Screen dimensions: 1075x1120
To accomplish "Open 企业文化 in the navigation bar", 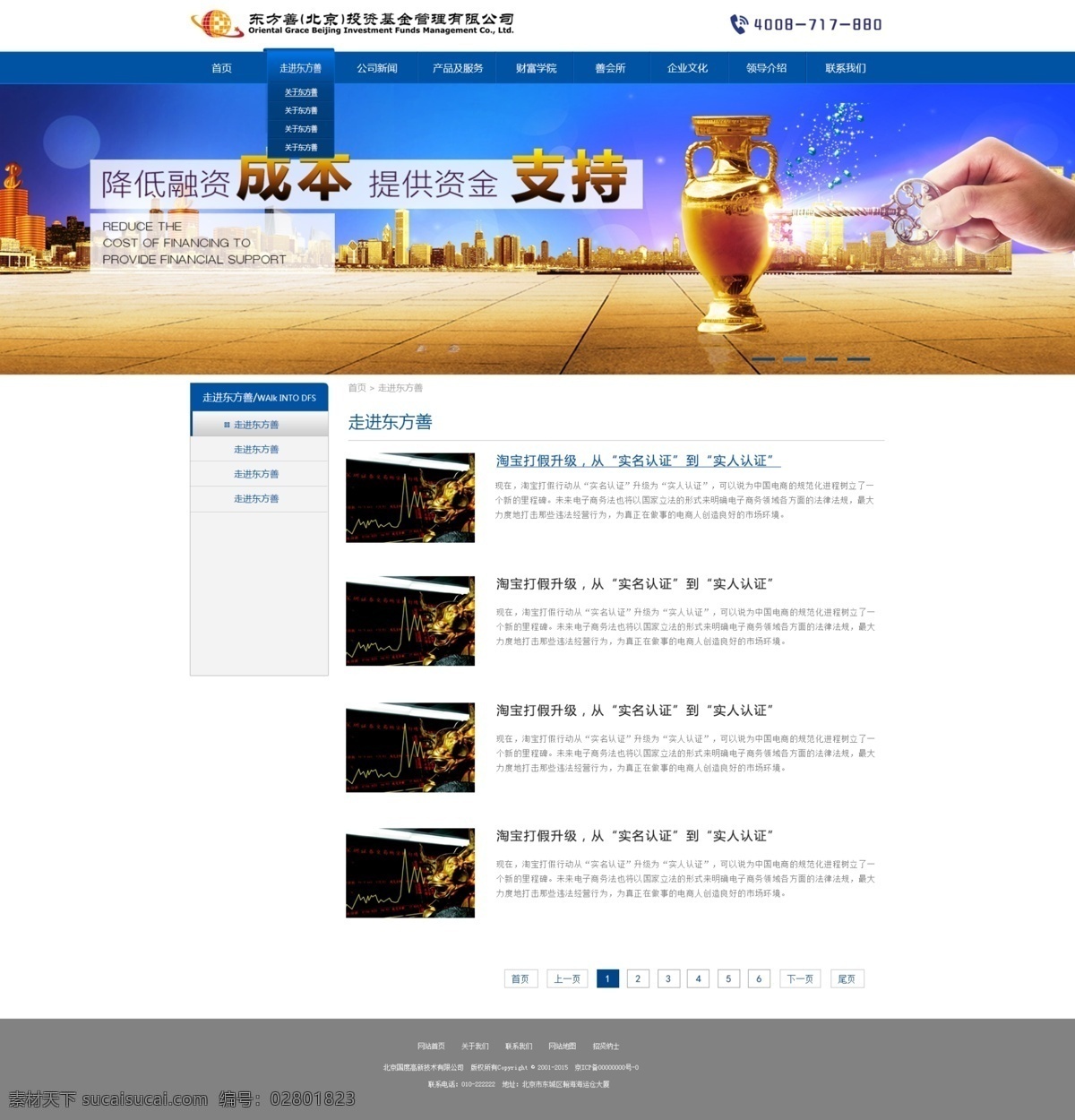I will (x=687, y=68).
